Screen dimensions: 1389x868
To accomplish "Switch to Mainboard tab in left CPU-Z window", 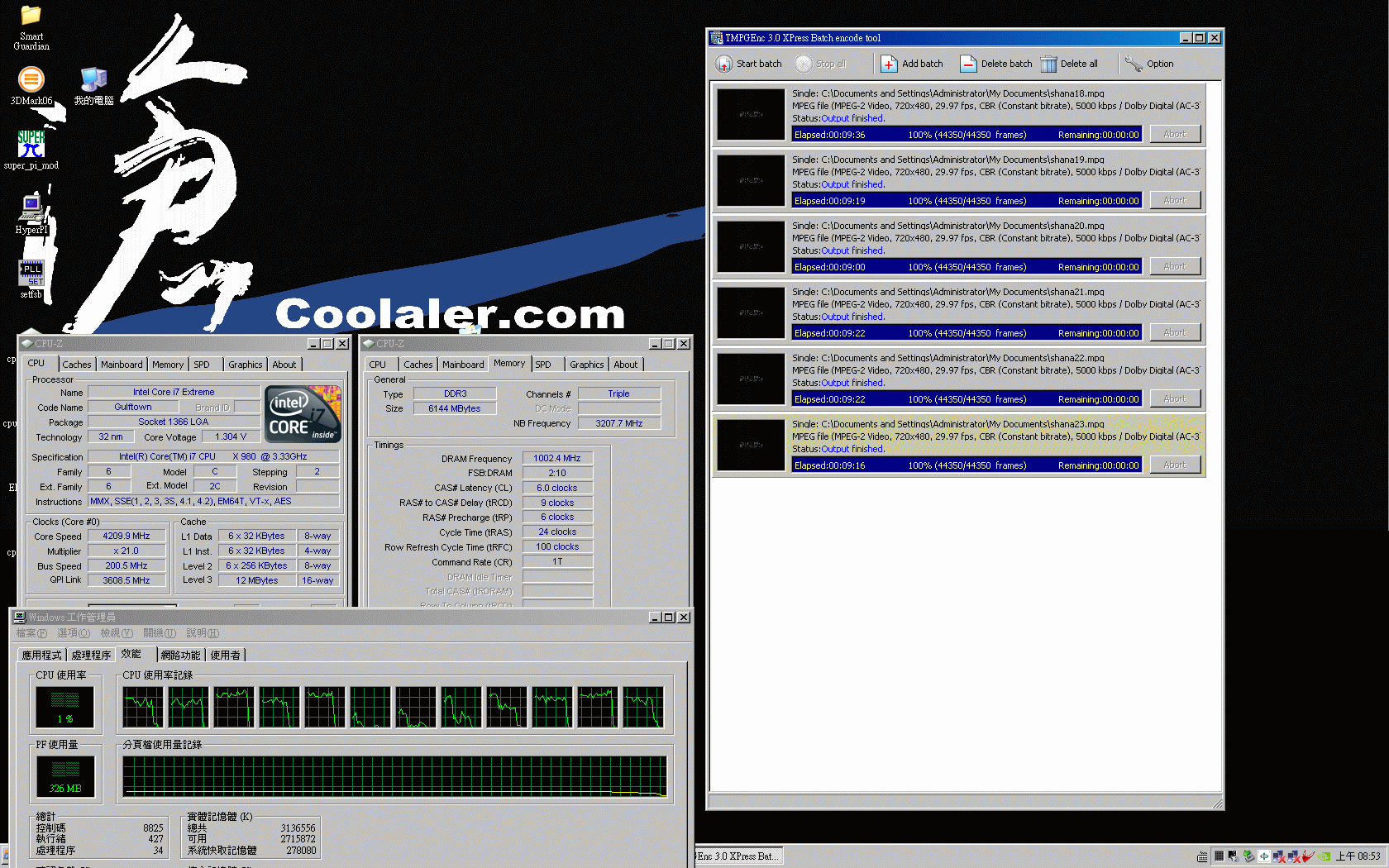I will 122,365.
